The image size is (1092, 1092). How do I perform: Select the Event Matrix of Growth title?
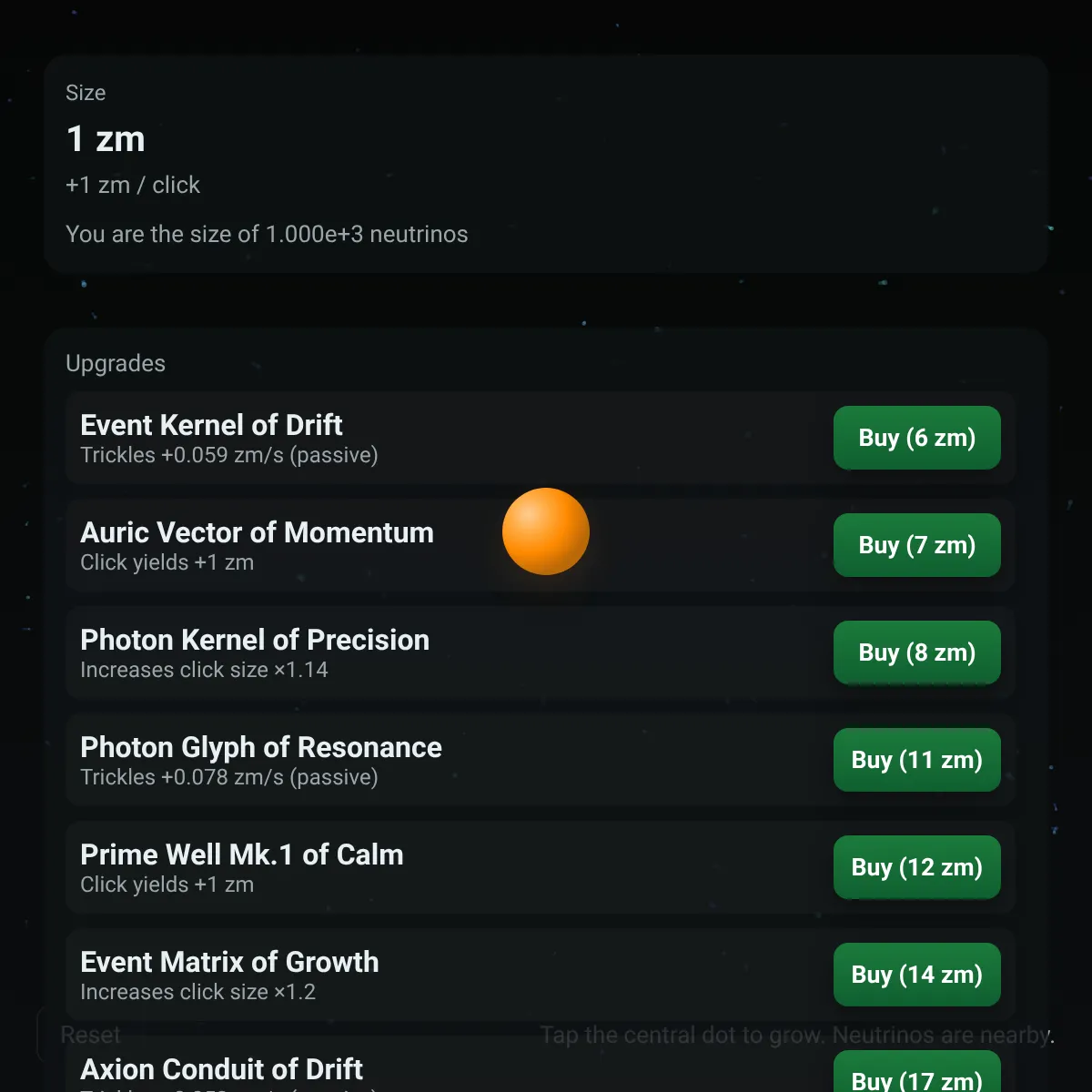click(x=229, y=962)
